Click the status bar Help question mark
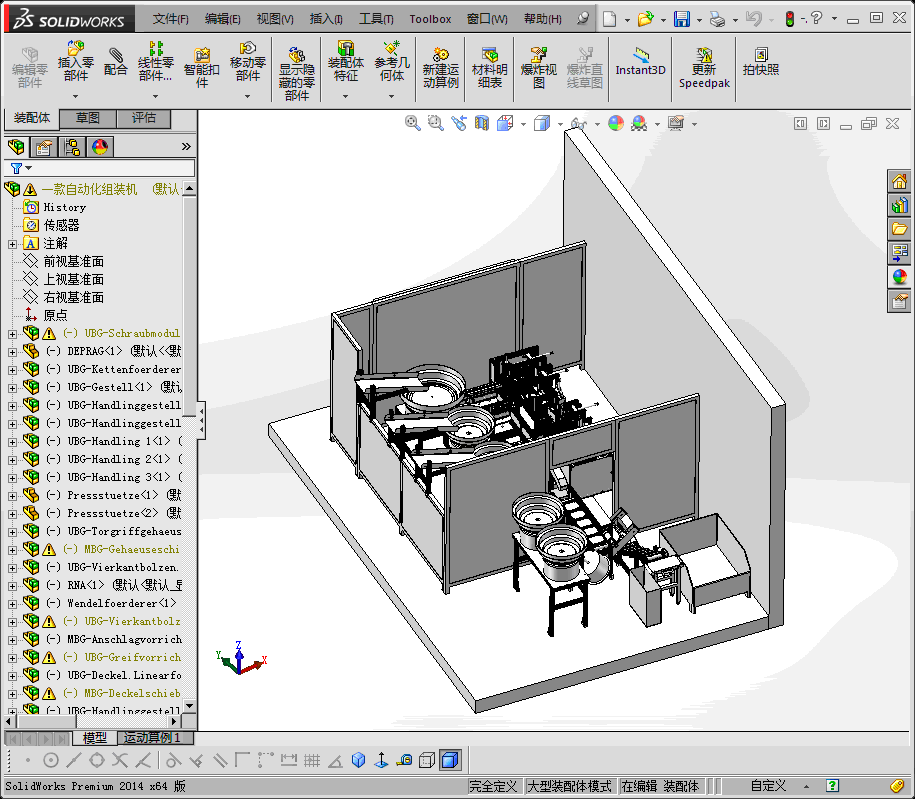 833,786
